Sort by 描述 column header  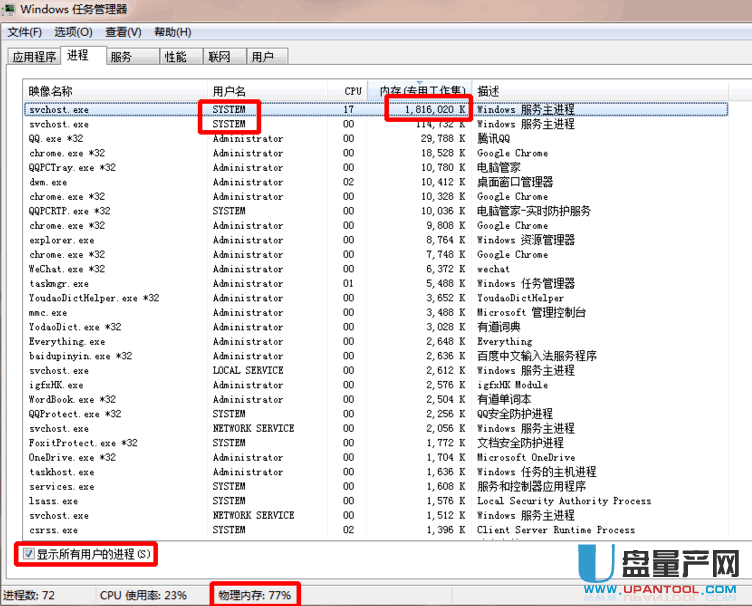point(600,91)
